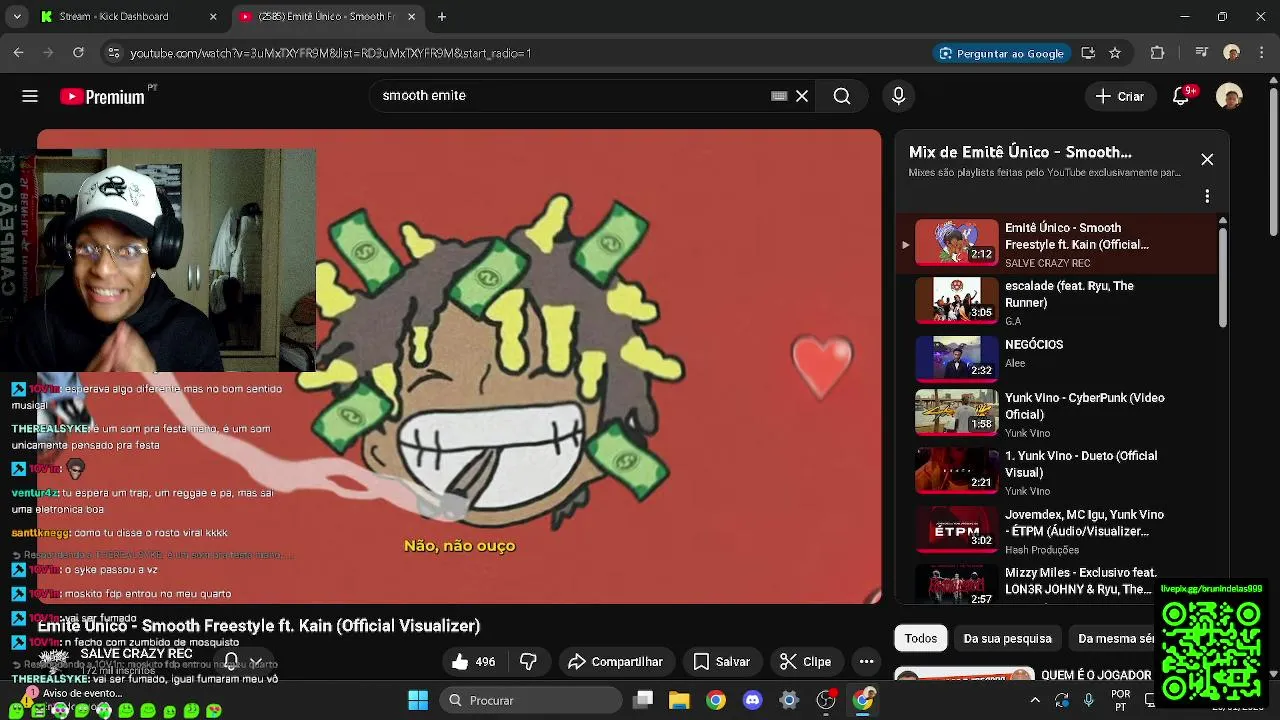Click the Perguntar ao Google button

1001,53
